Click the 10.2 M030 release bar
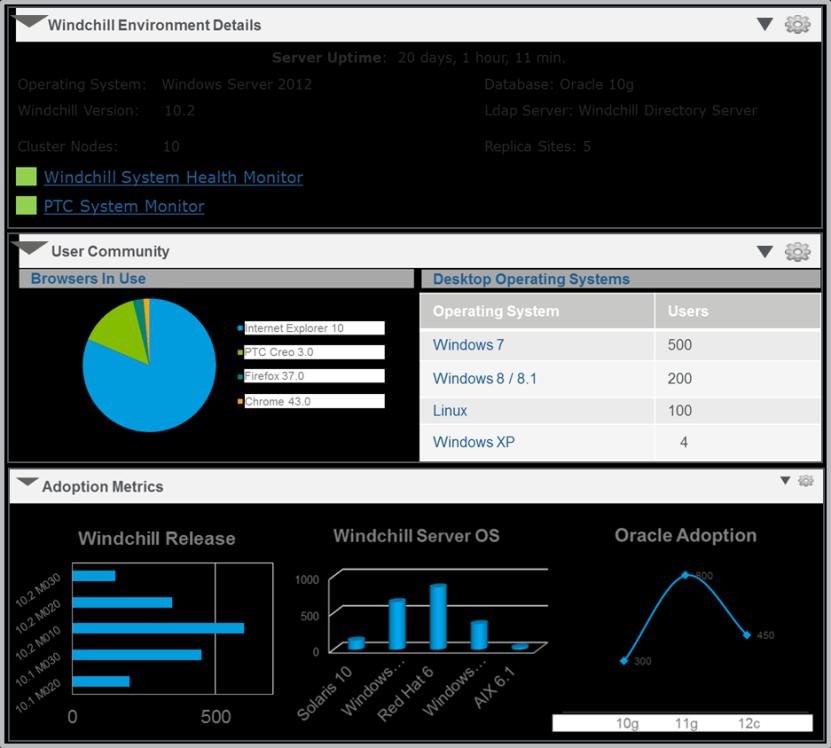Viewport: 831px width, 748px height. pos(94,576)
